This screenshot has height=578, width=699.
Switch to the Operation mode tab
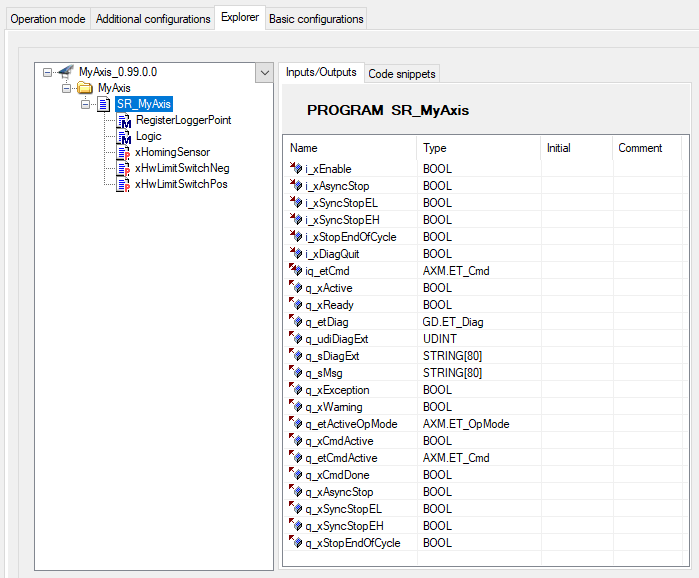[x=48, y=19]
